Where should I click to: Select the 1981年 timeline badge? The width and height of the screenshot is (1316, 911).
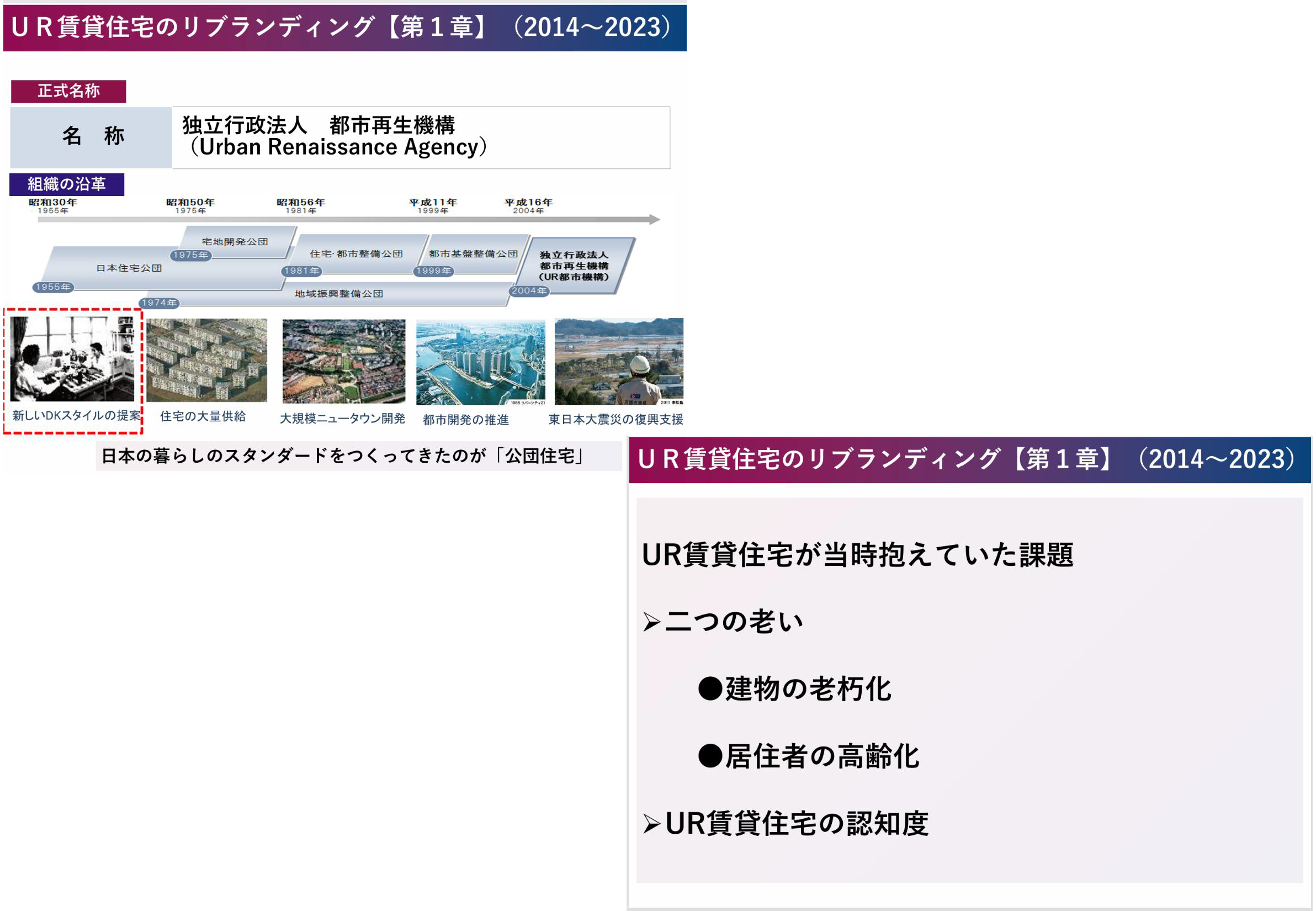(302, 271)
